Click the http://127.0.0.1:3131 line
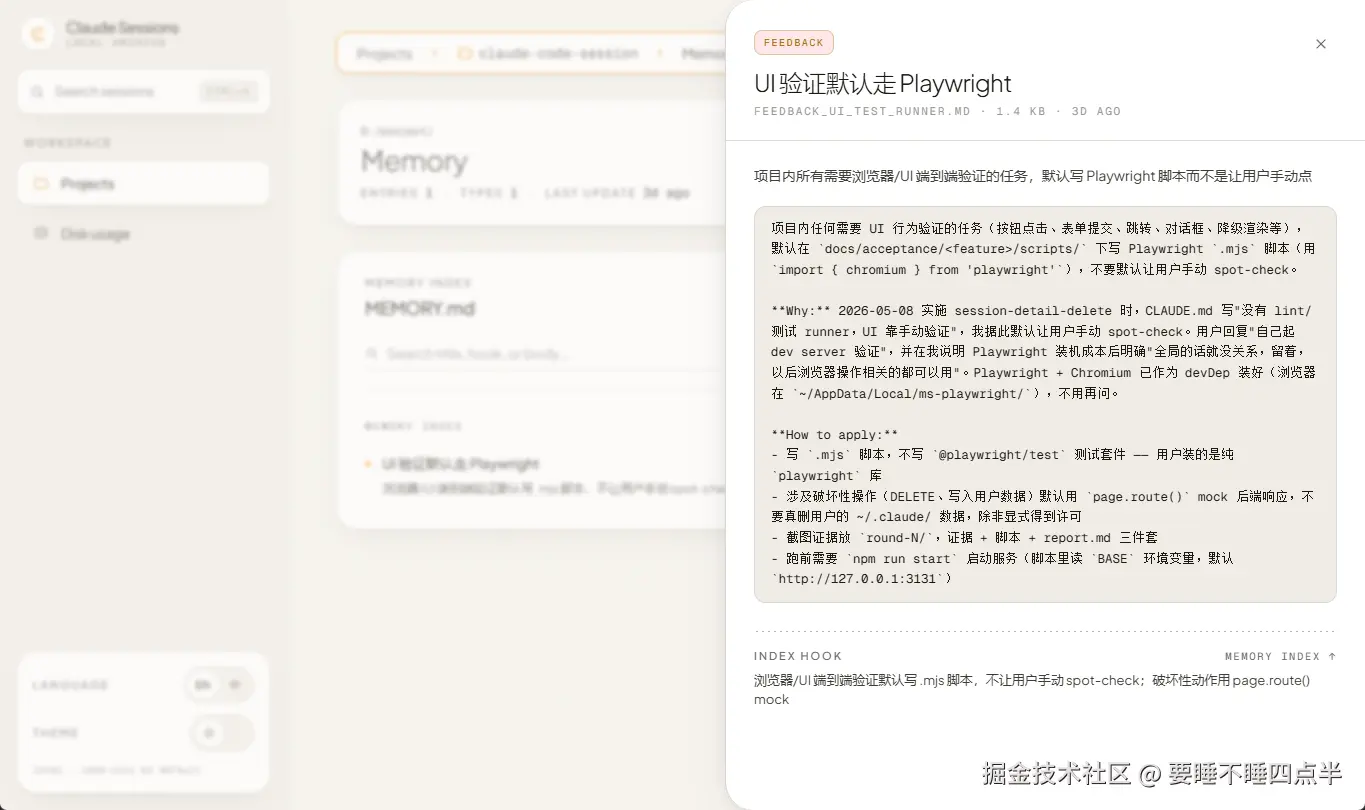This screenshot has width=1365, height=810. point(862,579)
